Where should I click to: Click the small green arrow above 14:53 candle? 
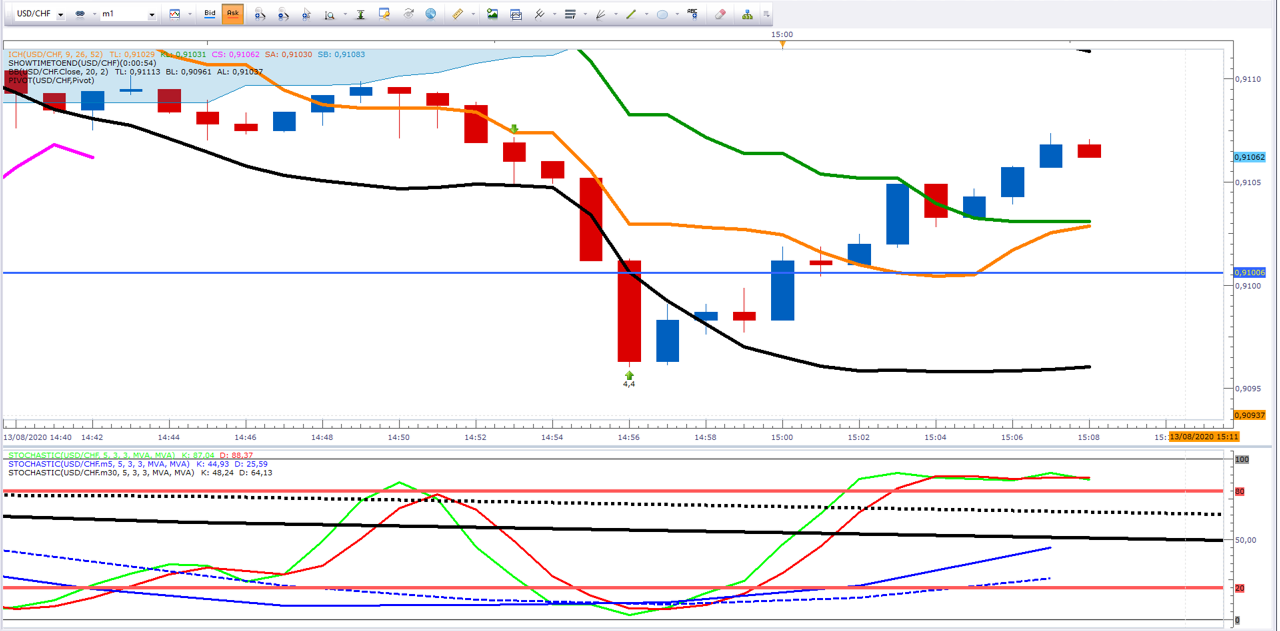click(x=514, y=129)
